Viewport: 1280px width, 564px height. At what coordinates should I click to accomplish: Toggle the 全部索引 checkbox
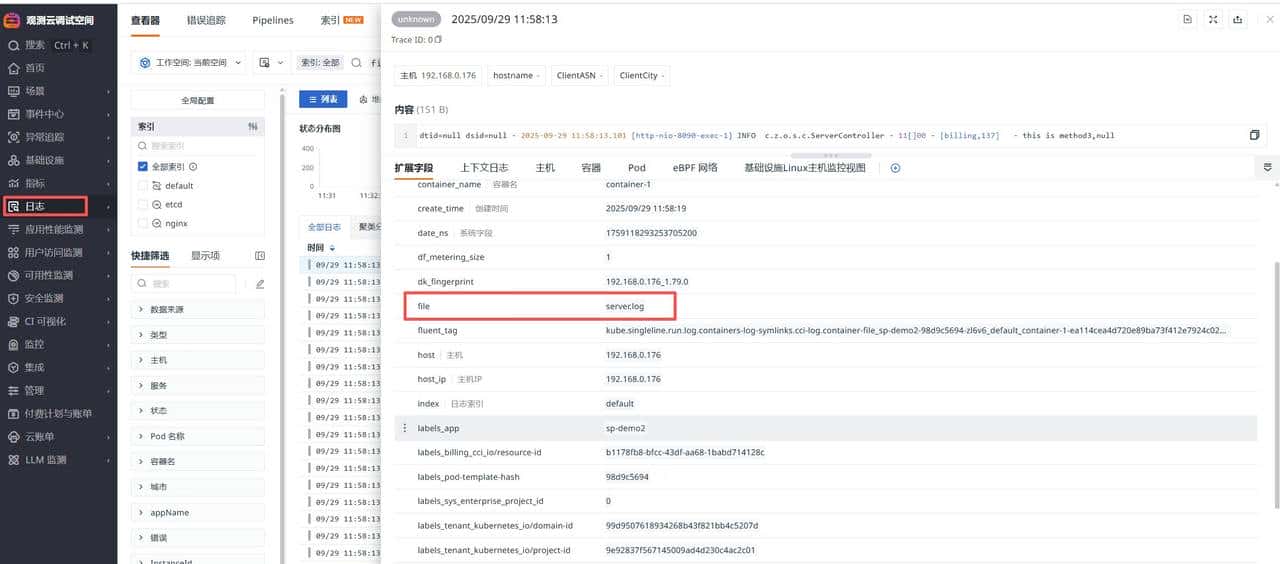click(143, 167)
